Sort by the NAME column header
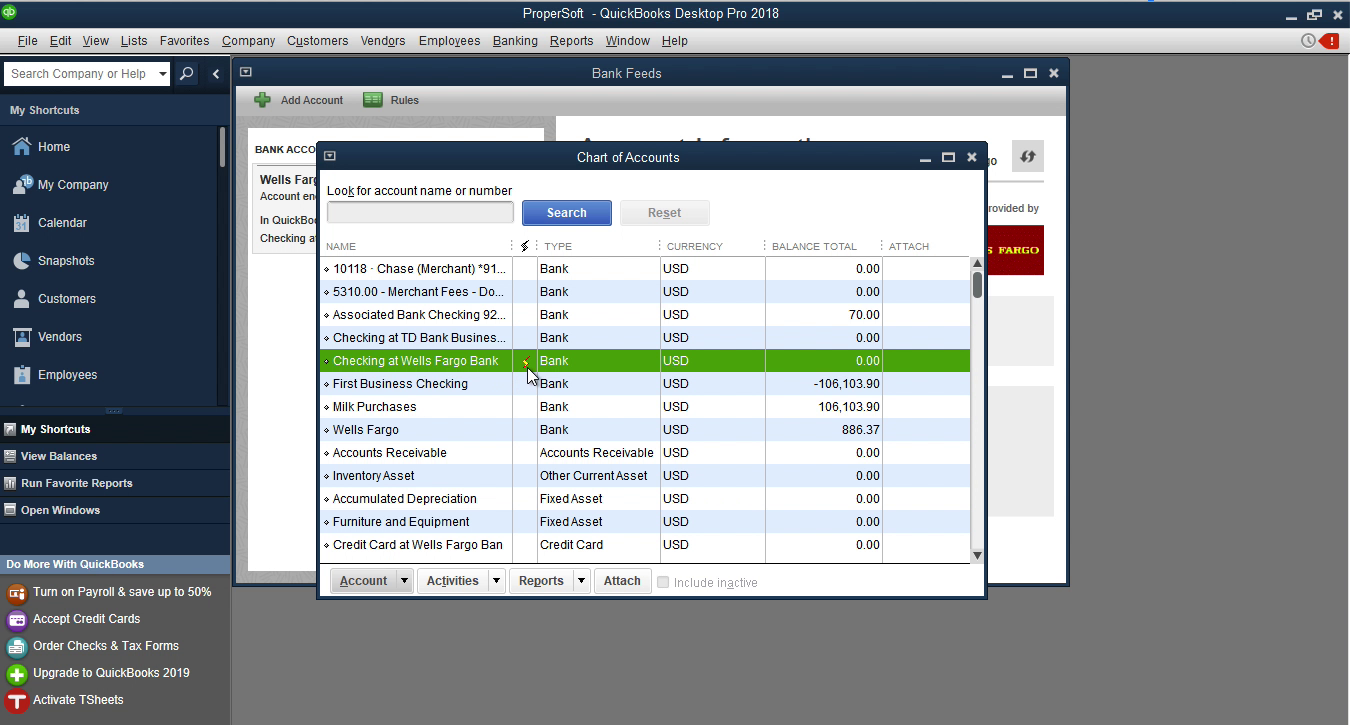This screenshot has width=1350, height=725. coord(341,246)
